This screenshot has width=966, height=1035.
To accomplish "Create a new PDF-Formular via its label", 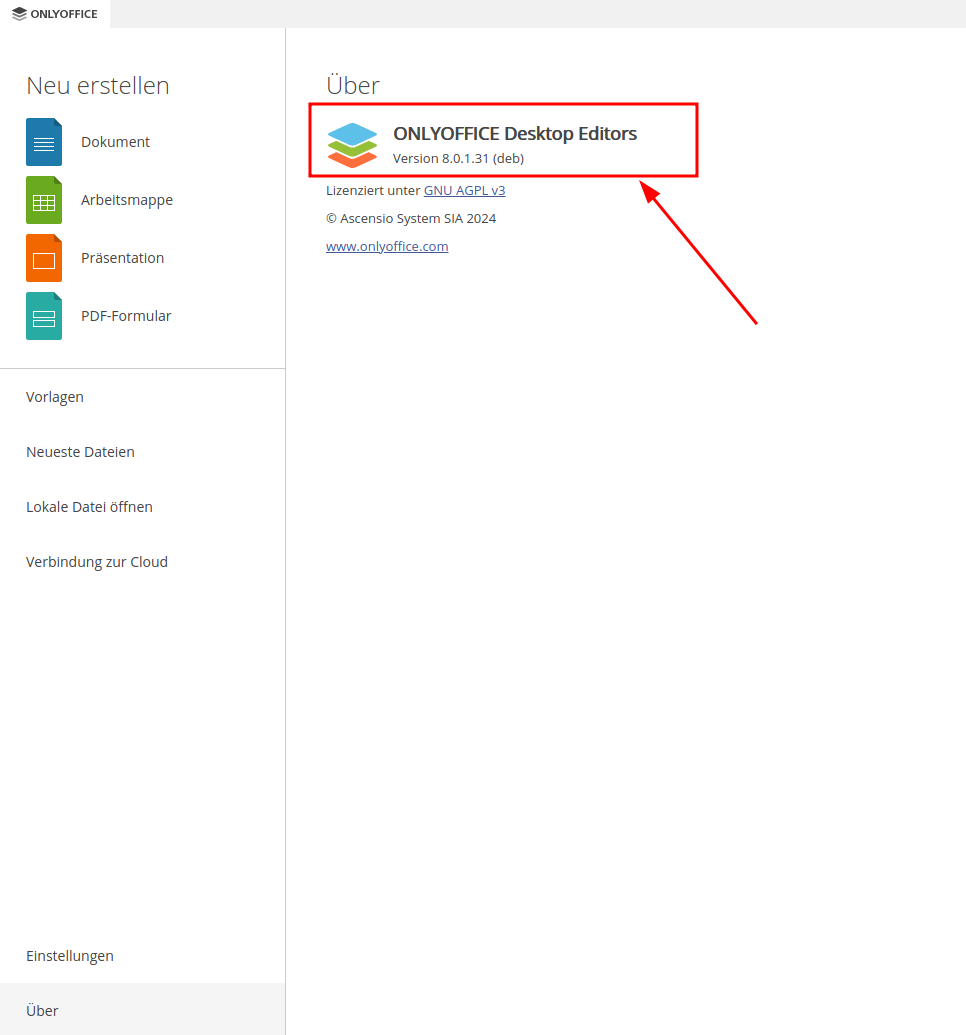I will 126,316.
